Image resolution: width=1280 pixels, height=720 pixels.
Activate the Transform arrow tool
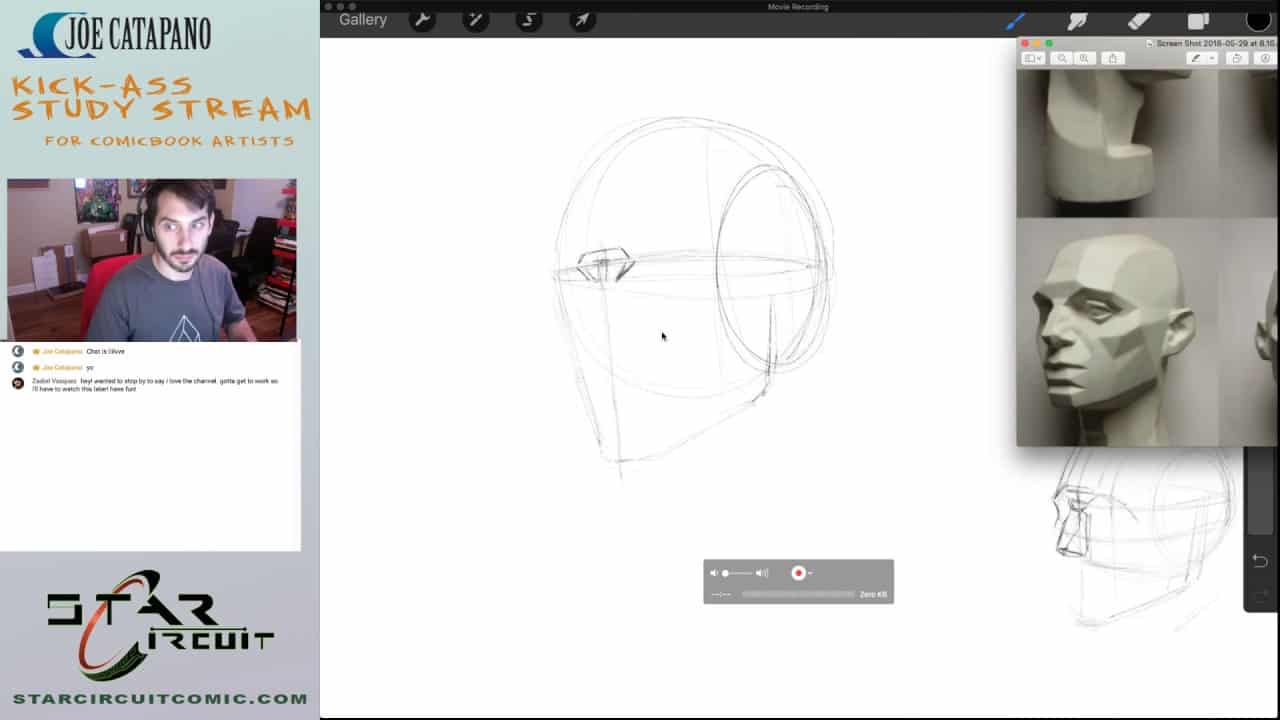(x=582, y=20)
